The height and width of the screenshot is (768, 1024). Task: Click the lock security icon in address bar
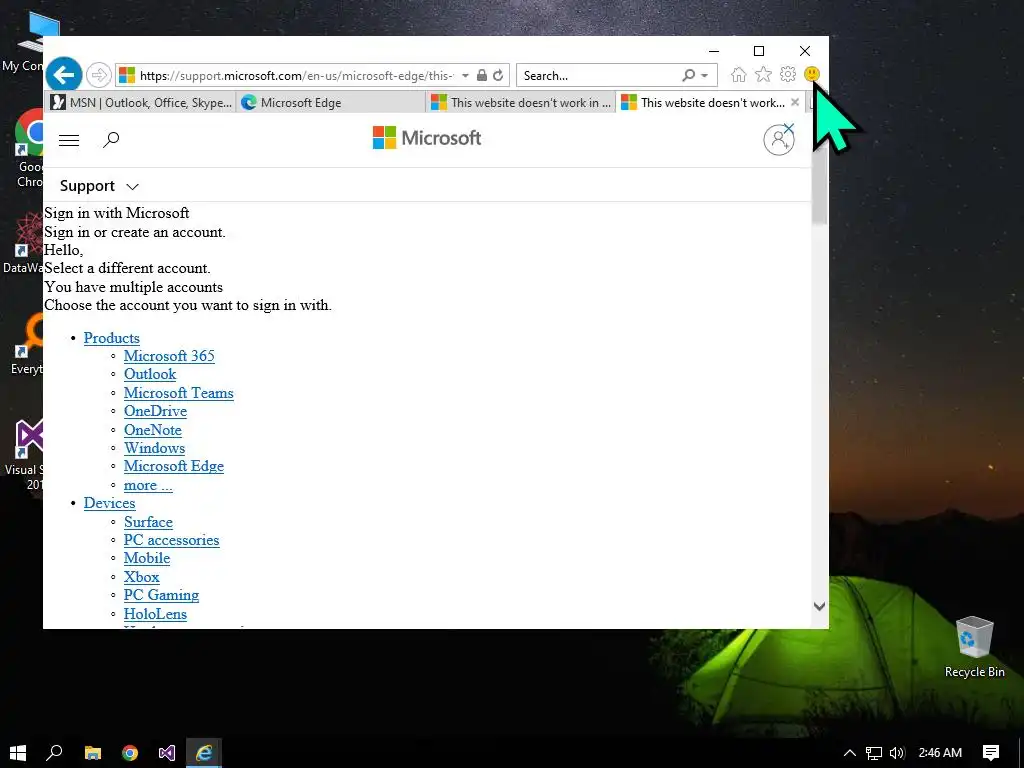[482, 75]
